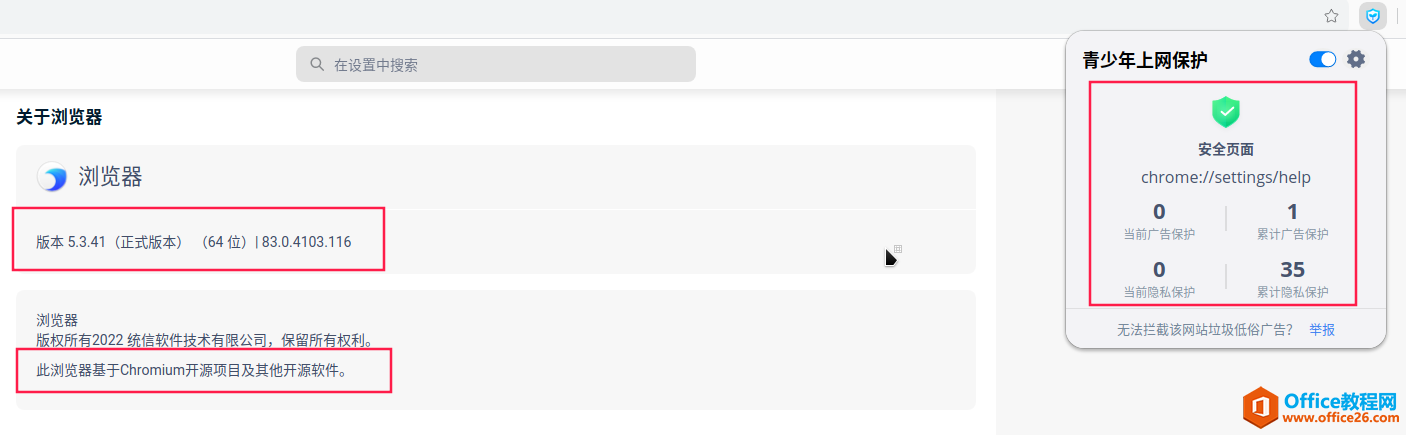Focus the 在设置中搜索 search field

pyautogui.click(x=495, y=64)
